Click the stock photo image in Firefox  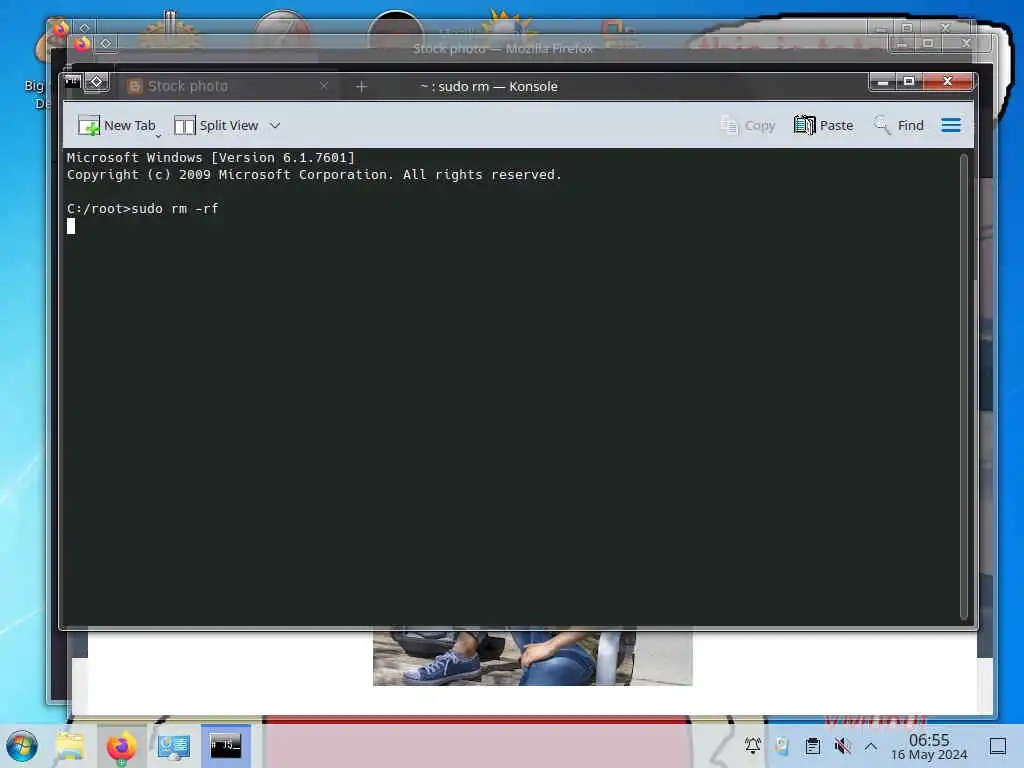click(532, 658)
